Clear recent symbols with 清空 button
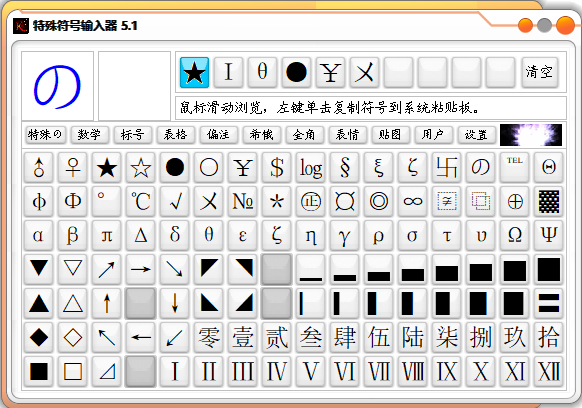The height and width of the screenshot is (408, 582). coord(540,72)
